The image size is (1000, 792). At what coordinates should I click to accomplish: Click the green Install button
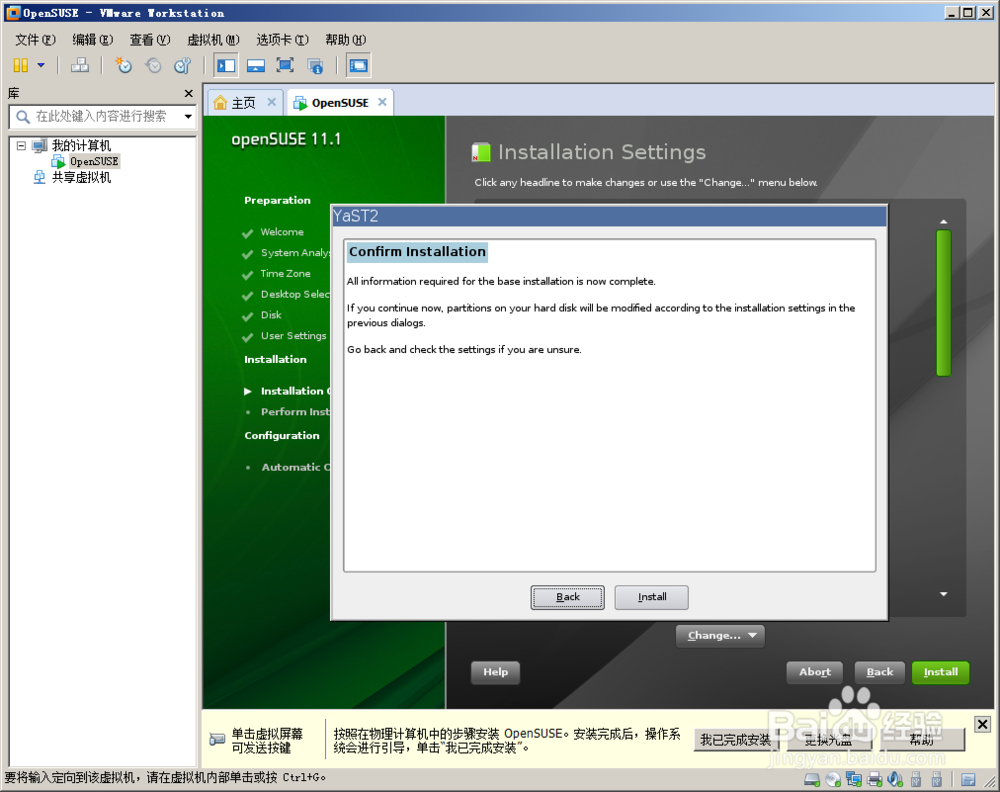[941, 672]
